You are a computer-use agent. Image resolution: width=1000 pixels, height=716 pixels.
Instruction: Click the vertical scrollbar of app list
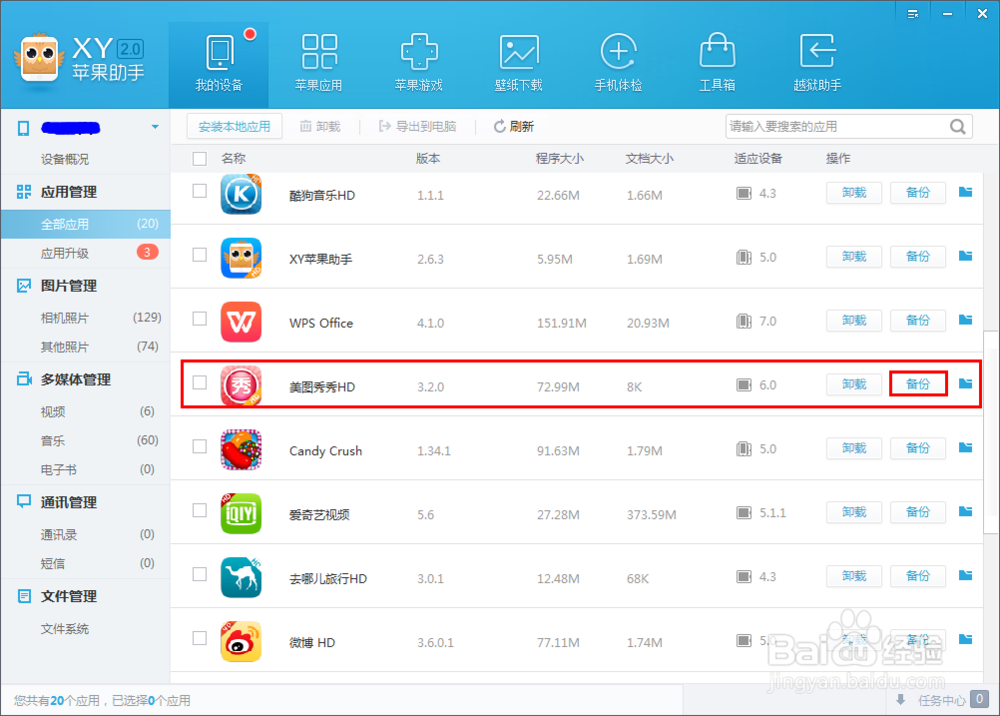pyautogui.click(x=991, y=432)
